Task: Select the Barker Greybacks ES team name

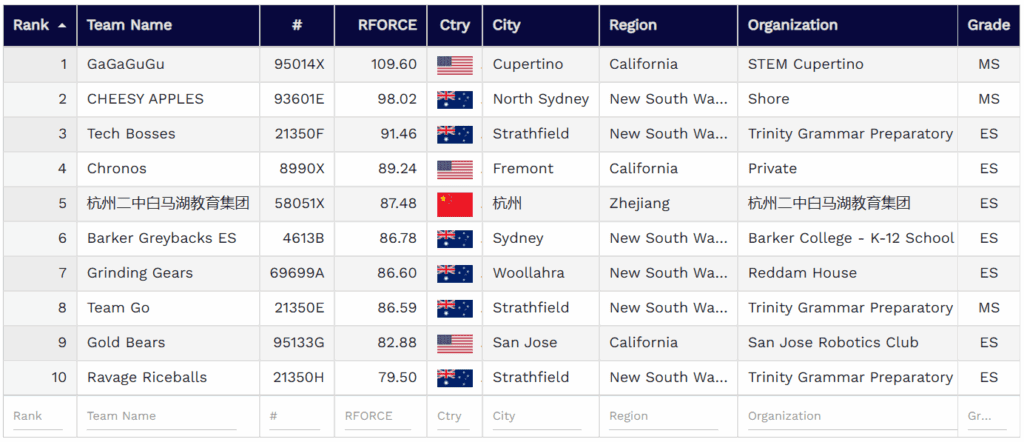Action: [x=161, y=238]
